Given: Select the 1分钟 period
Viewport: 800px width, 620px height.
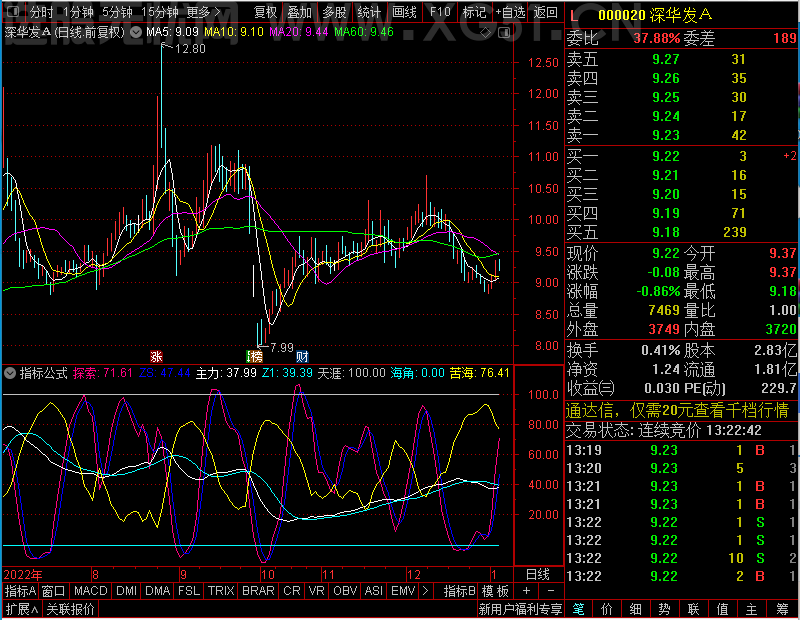Looking at the screenshot, I should click(78, 12).
